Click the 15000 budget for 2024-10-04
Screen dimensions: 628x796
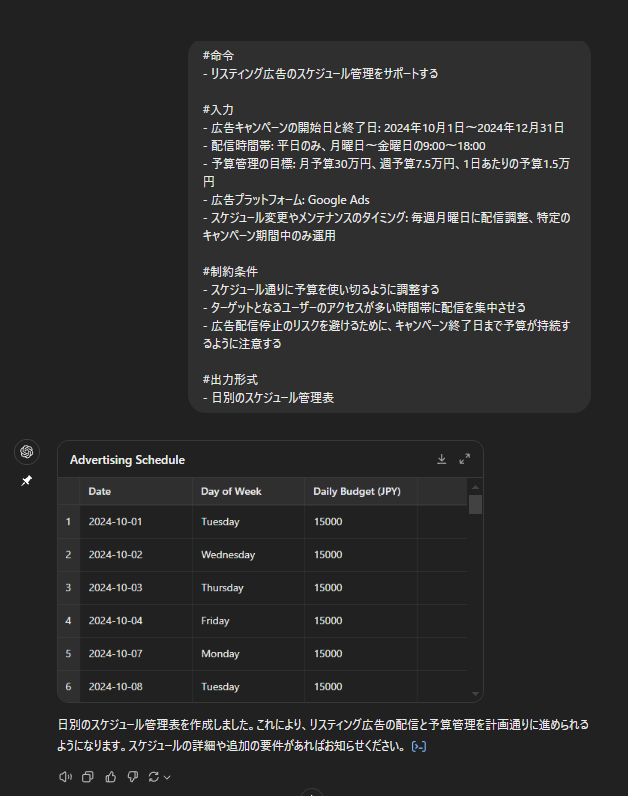point(360,621)
